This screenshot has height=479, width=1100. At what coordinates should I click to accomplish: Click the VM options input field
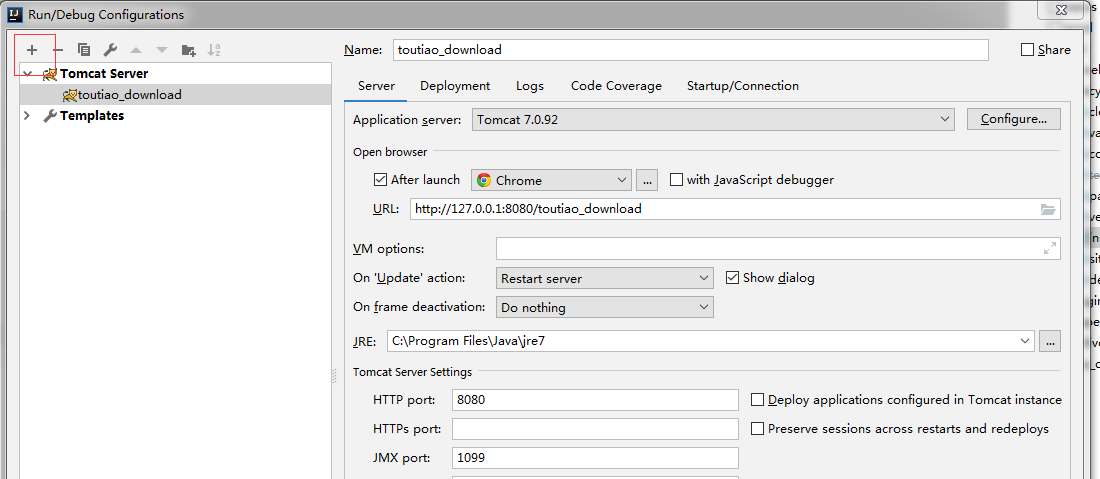point(778,248)
